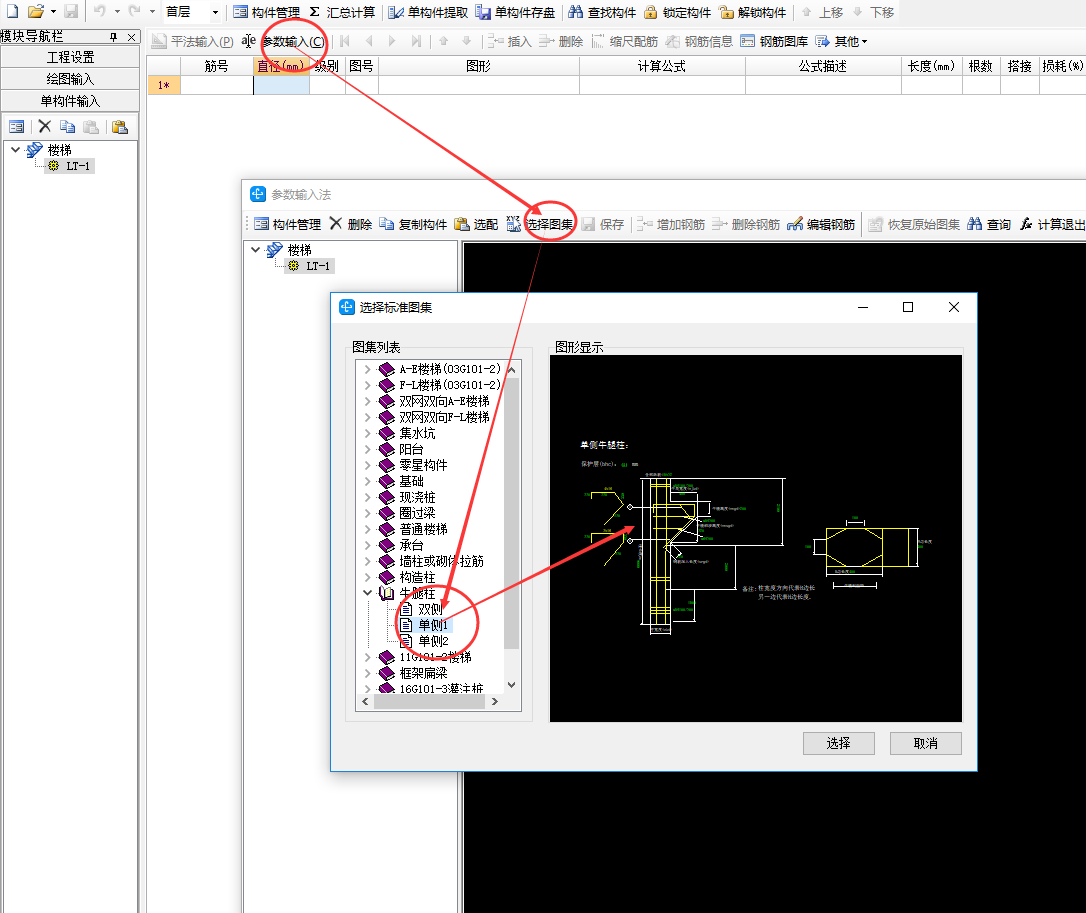Click 查询 in 参数输入法 toolbar
The width and height of the screenshot is (1086, 913).
click(989, 224)
